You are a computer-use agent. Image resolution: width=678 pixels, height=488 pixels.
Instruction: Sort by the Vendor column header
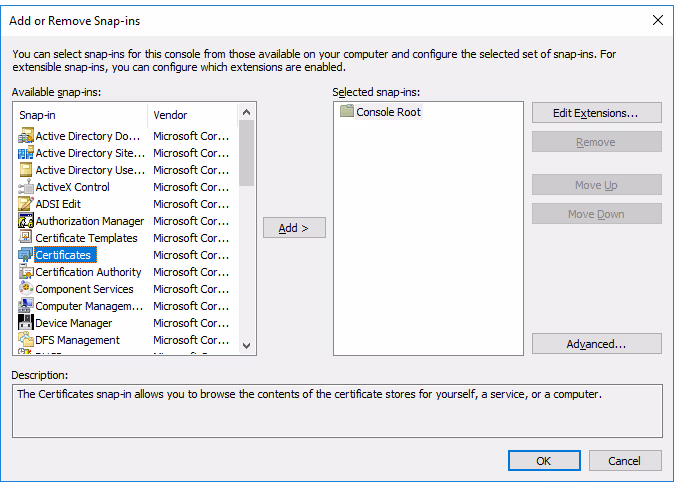192,115
